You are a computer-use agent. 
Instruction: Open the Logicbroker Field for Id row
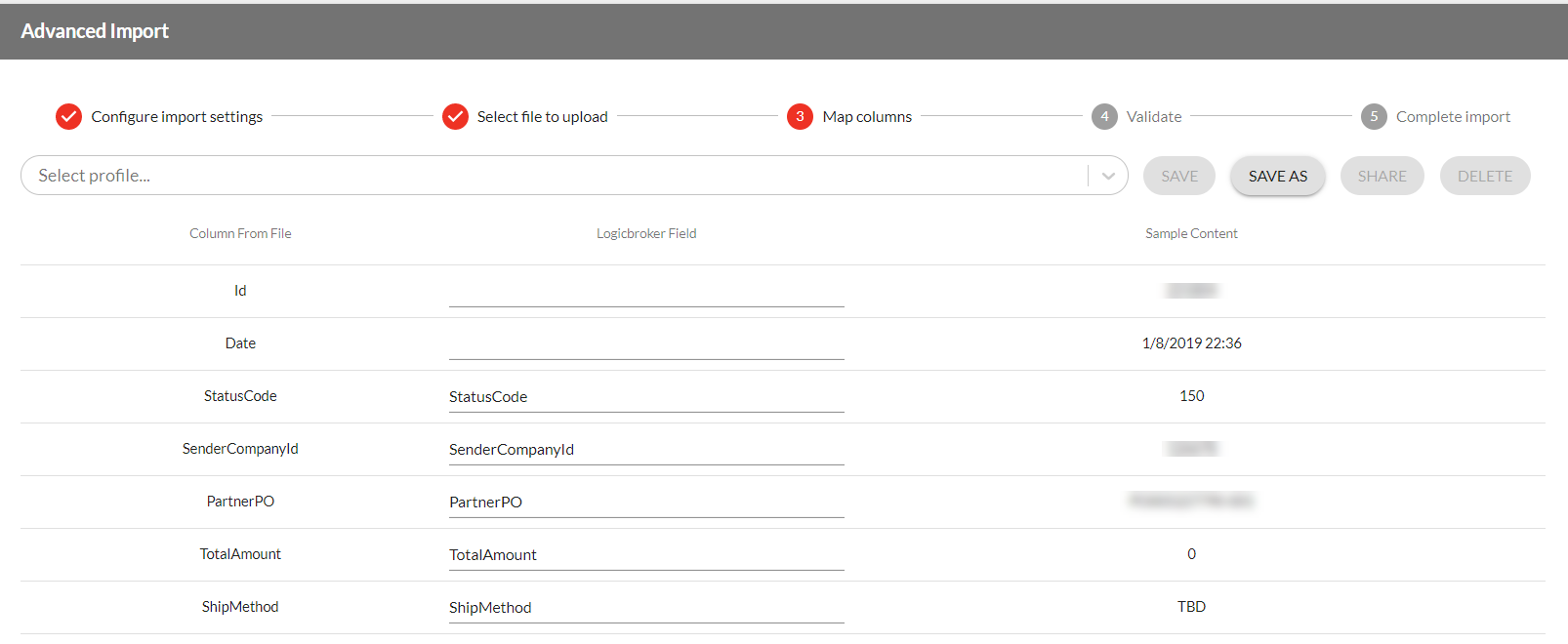(x=645, y=292)
